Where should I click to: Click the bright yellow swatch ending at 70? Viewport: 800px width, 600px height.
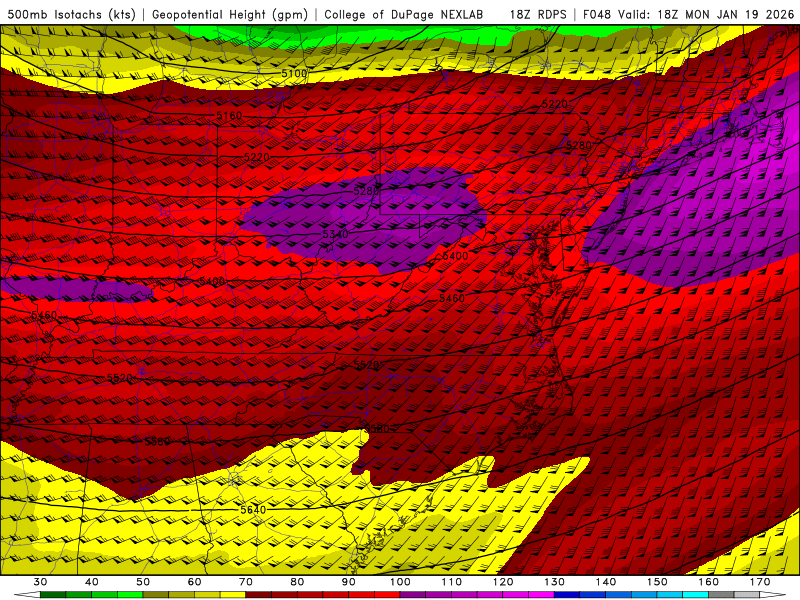tap(233, 595)
